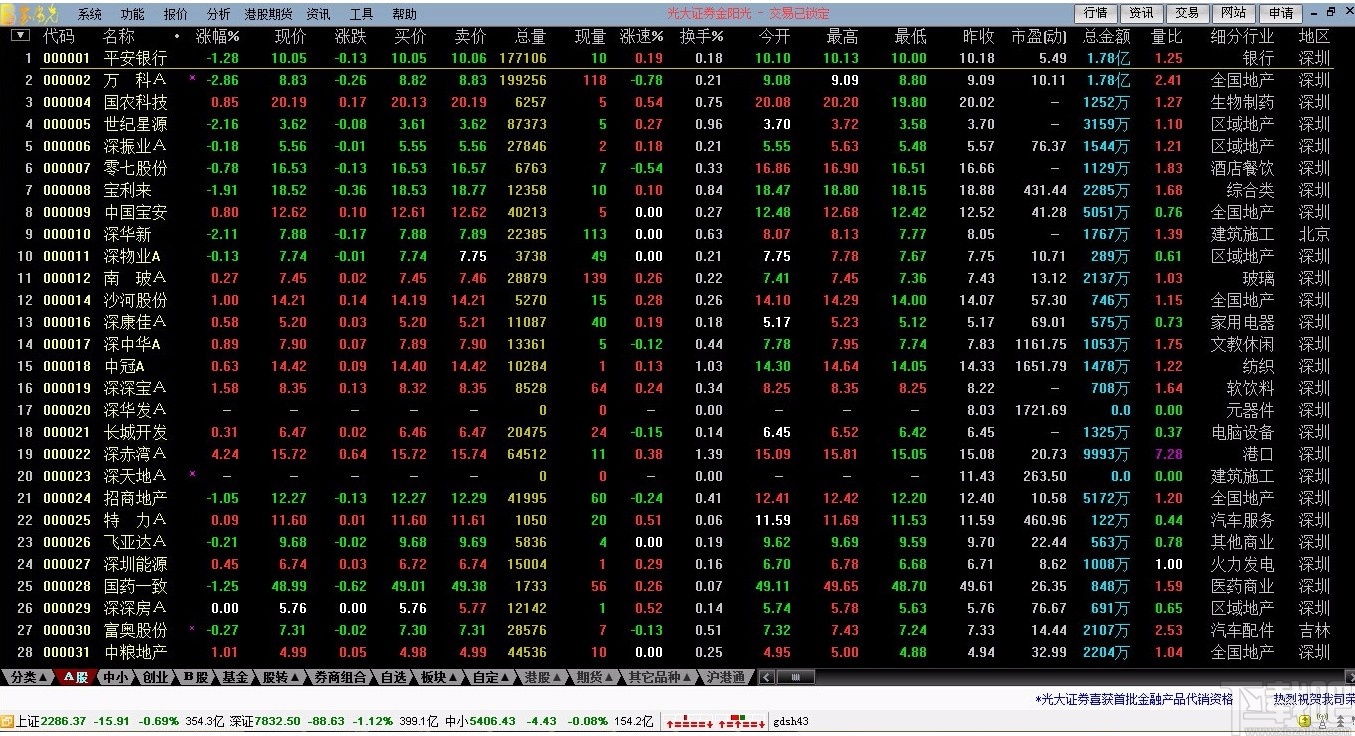Switch to the 自选 tab
Image resolution: width=1355 pixels, height=736 pixels.
tap(395, 677)
